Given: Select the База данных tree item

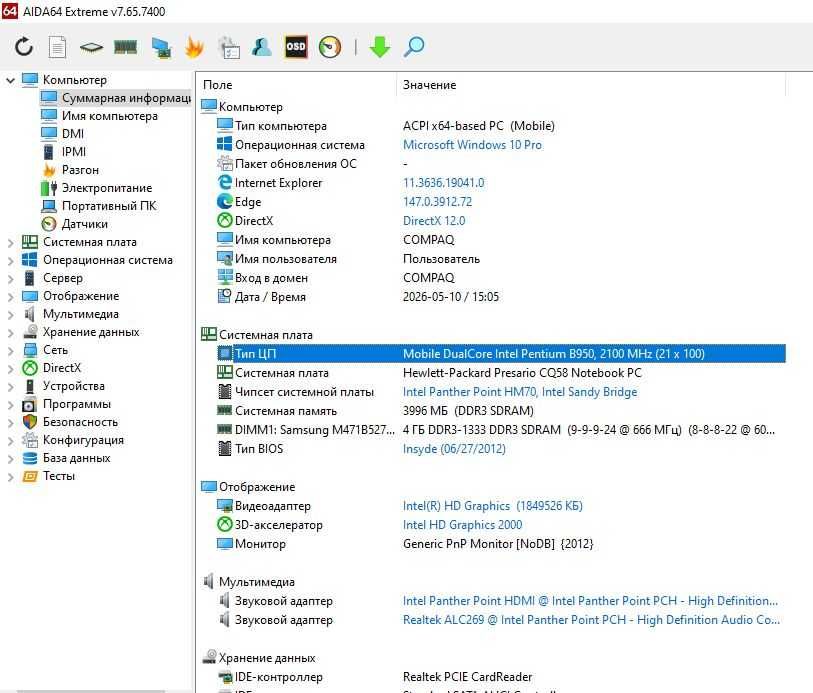Looking at the screenshot, I should (76, 458).
